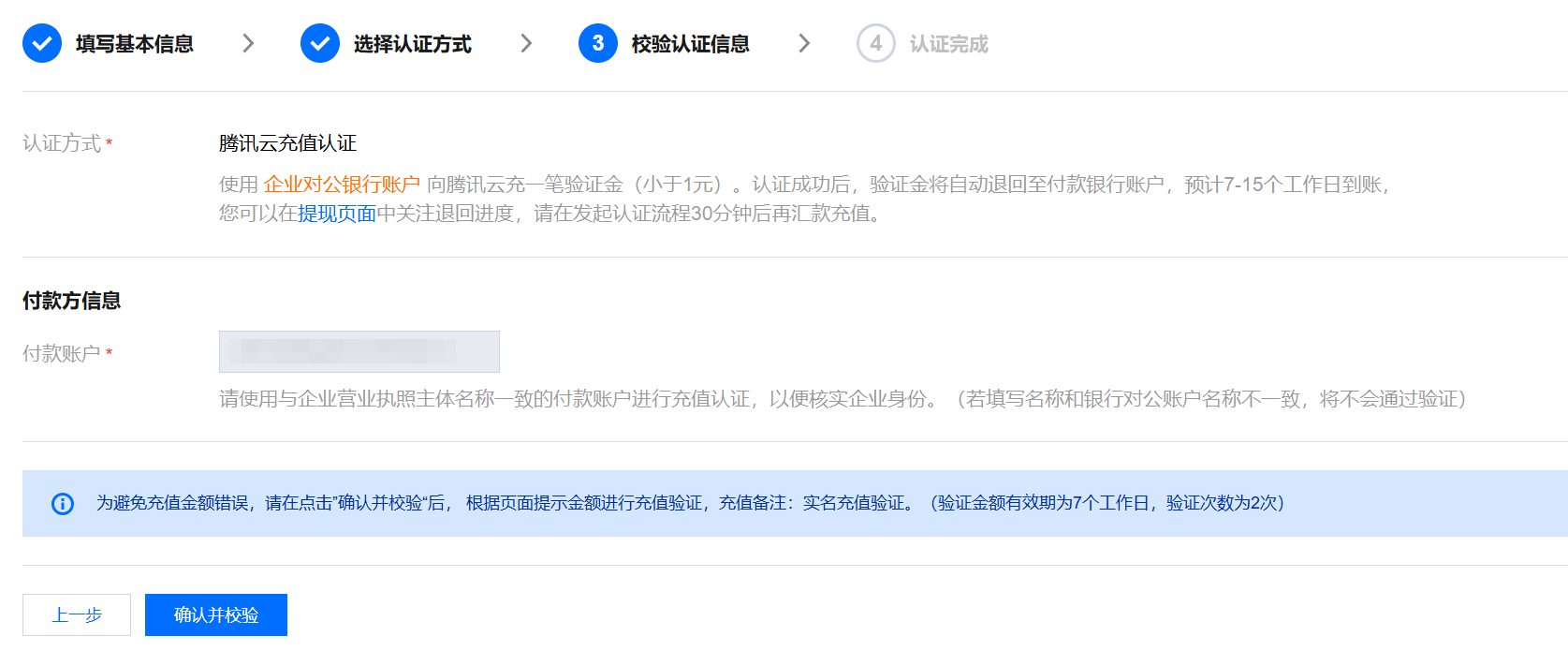Click chevron arrow after 填写基本信息
Image resolution: width=1568 pixels, height=651 pixels.
point(248,43)
